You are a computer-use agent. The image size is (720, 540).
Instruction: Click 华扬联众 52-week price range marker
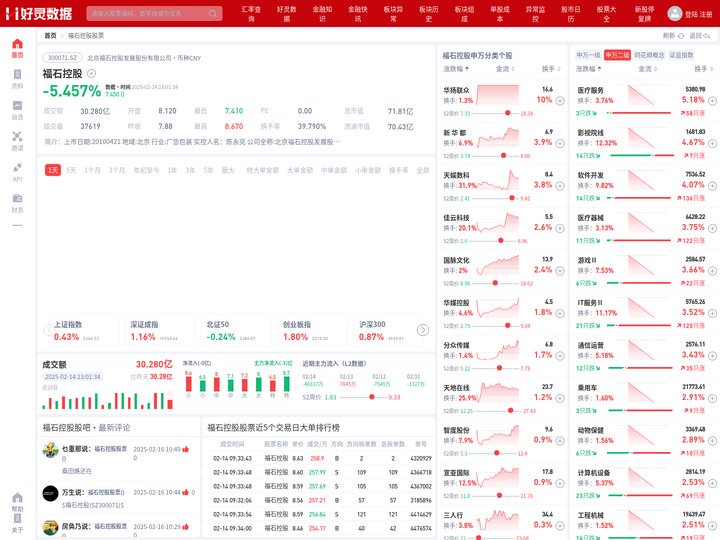point(508,113)
